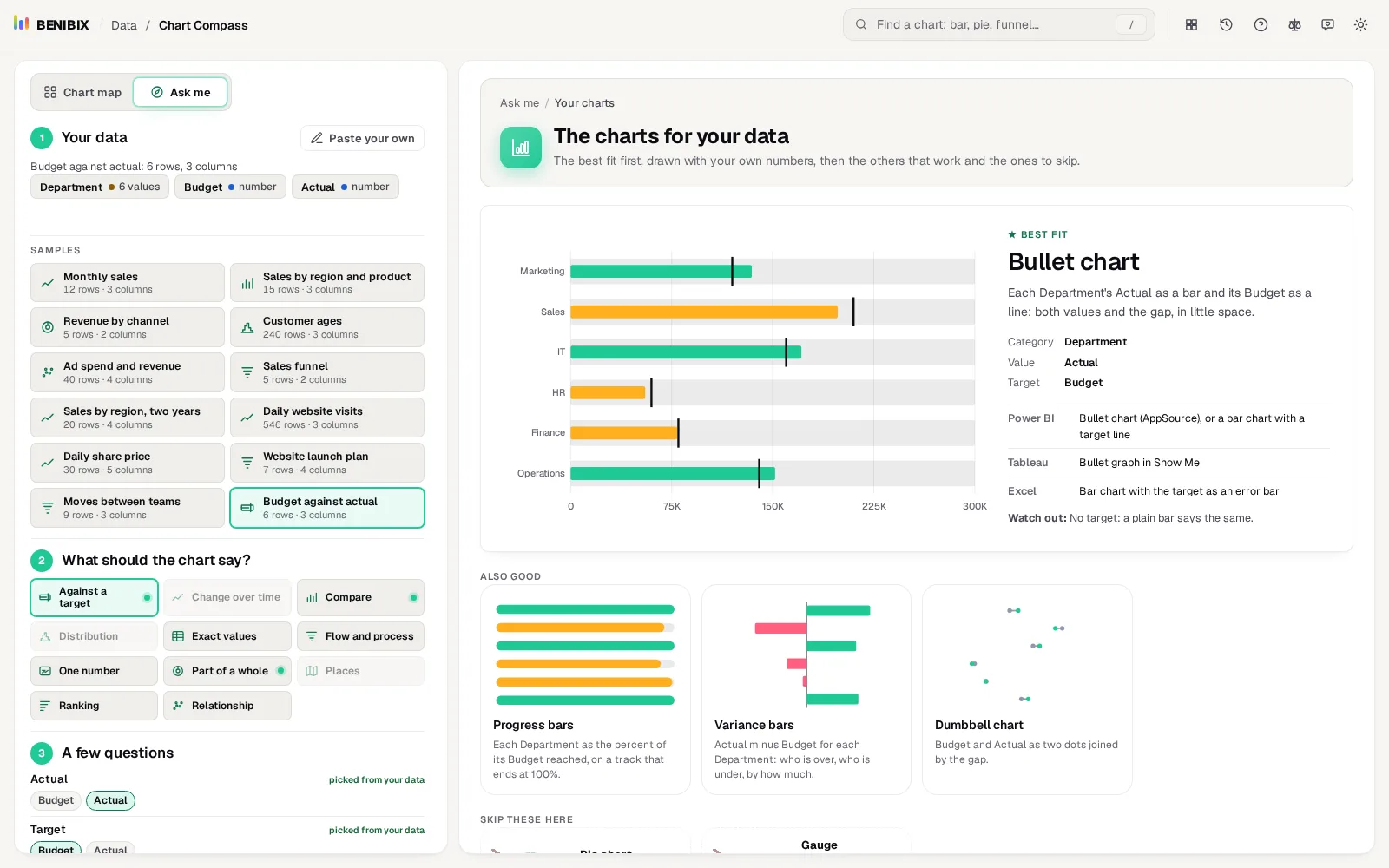Toggle the Compare goal
The height and width of the screenshot is (868, 1389).
(x=360, y=597)
